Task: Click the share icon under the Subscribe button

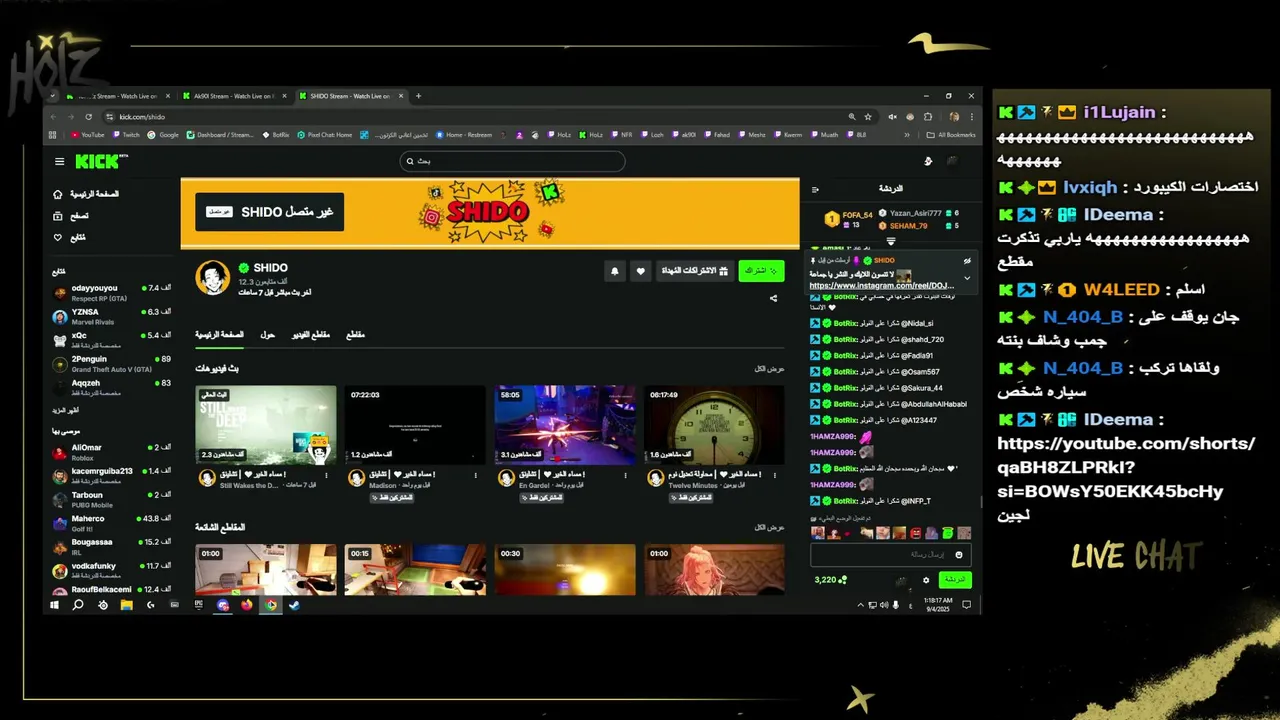Action: click(773, 298)
